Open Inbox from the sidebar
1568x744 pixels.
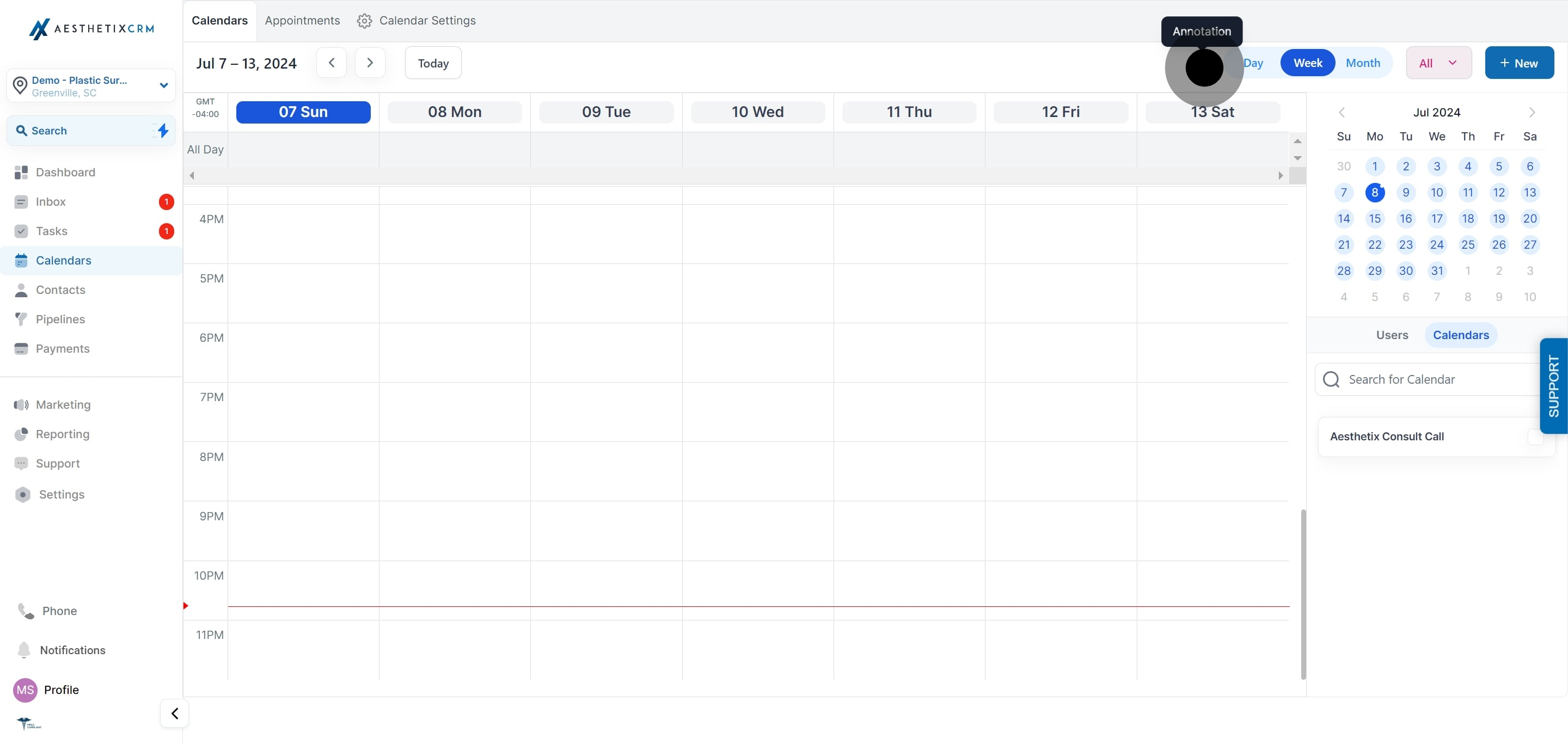click(x=51, y=201)
